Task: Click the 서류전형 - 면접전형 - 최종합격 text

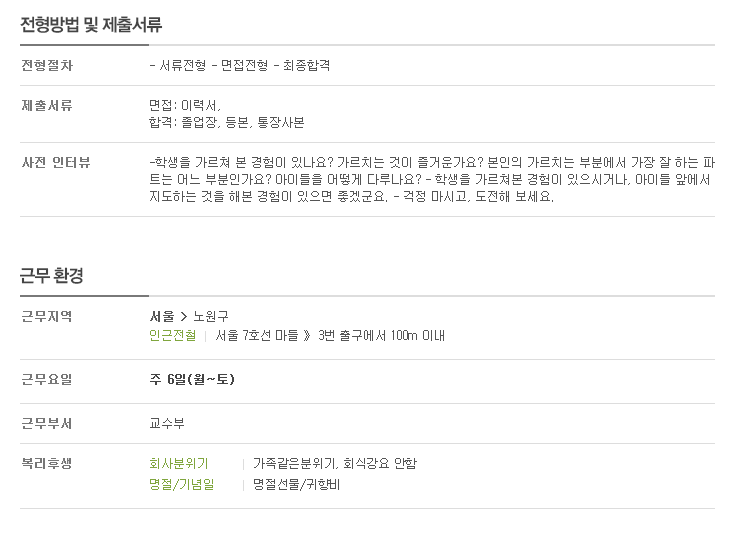Action: pyautogui.click(x=240, y=65)
